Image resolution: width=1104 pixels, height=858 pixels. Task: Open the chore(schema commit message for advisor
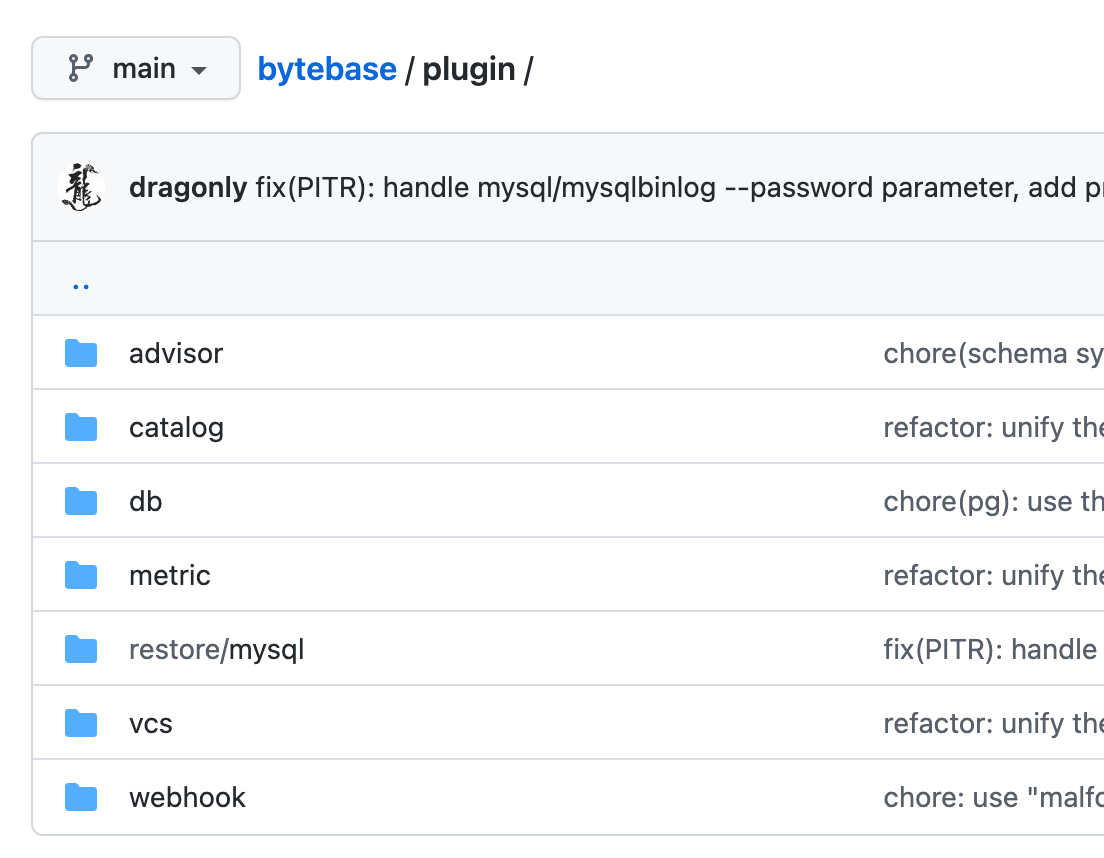pyautogui.click(x=992, y=353)
